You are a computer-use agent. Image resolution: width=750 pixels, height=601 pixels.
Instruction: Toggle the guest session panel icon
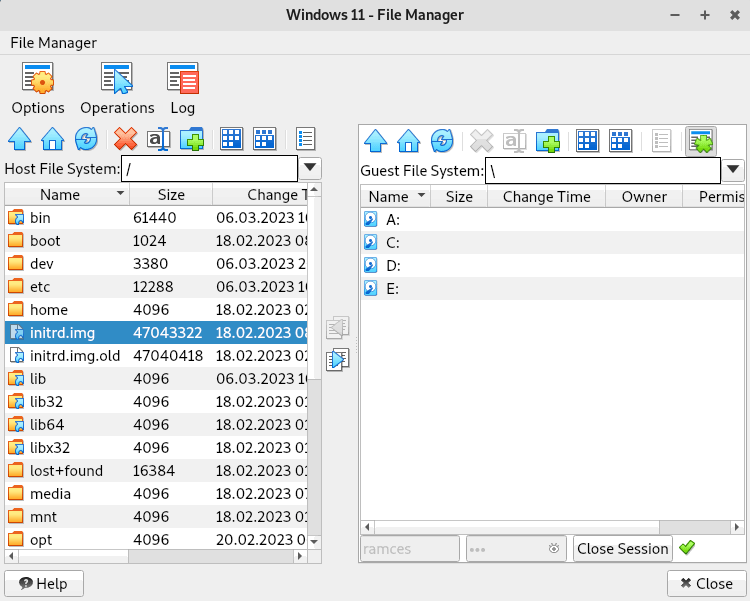[701, 141]
